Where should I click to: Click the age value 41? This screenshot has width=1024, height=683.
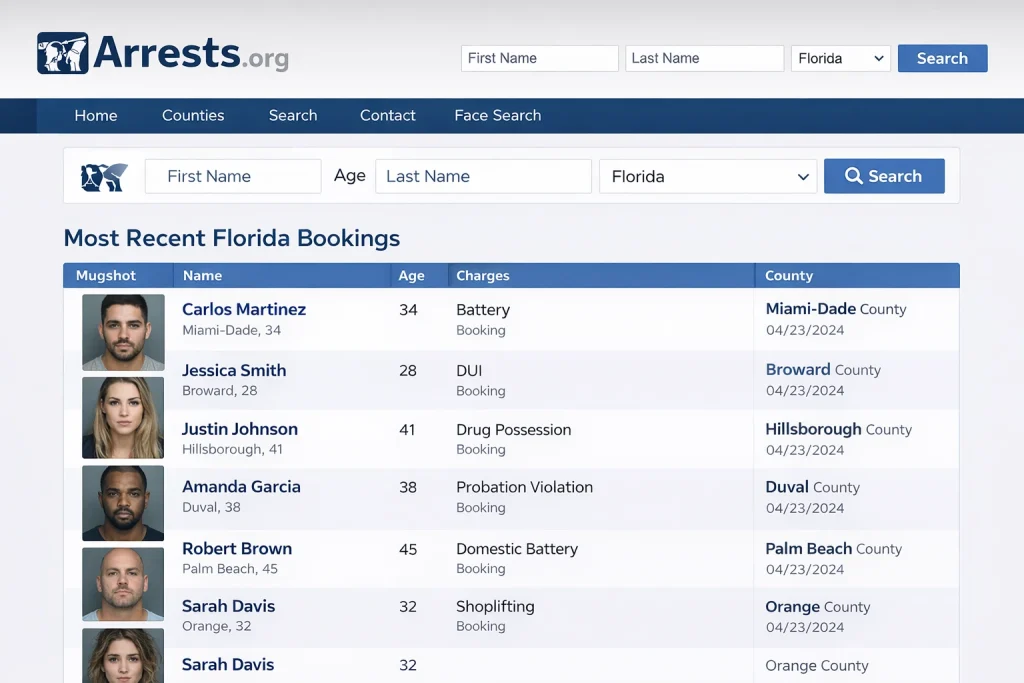[x=407, y=430]
